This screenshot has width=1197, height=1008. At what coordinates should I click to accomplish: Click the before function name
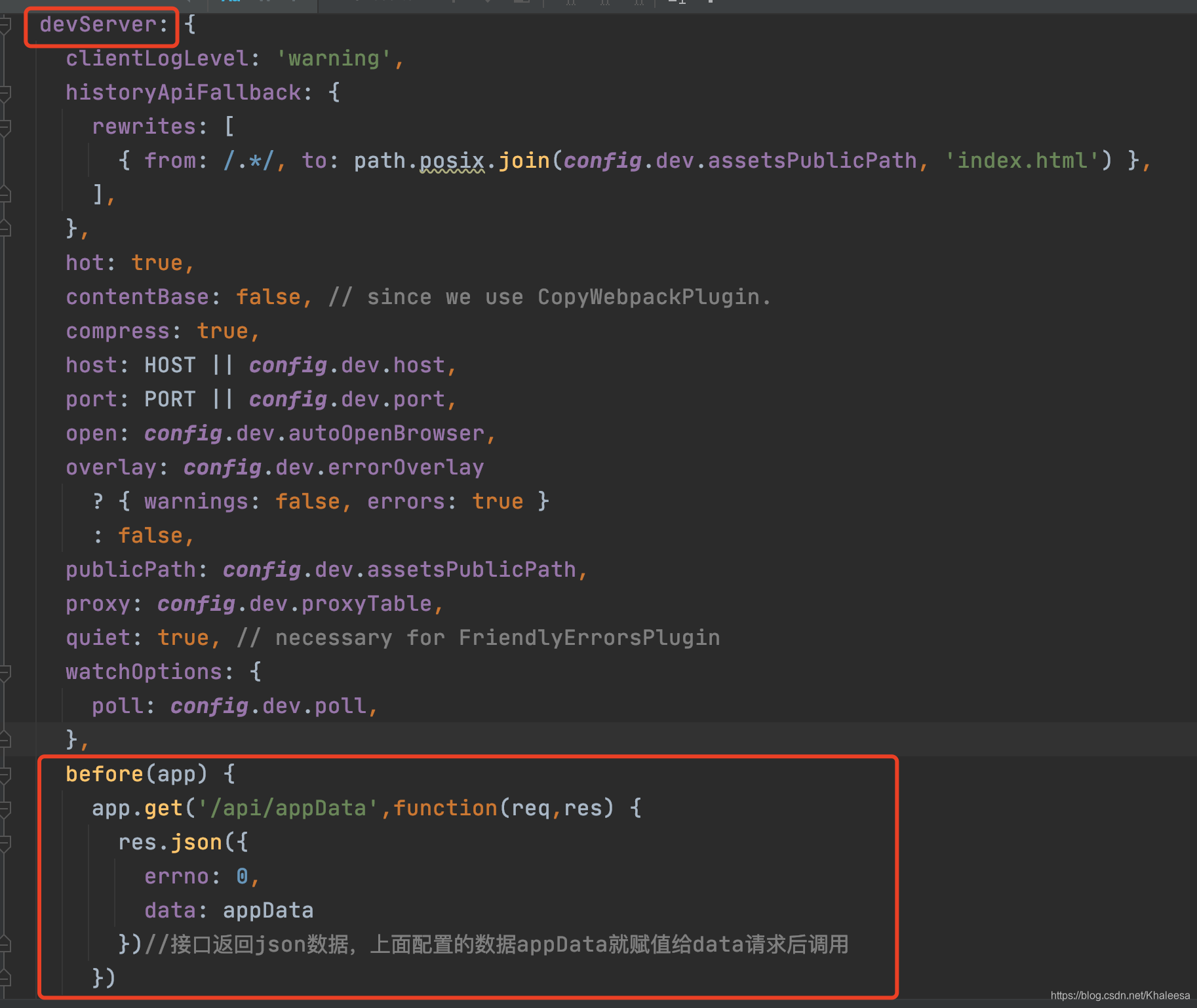coord(104,775)
